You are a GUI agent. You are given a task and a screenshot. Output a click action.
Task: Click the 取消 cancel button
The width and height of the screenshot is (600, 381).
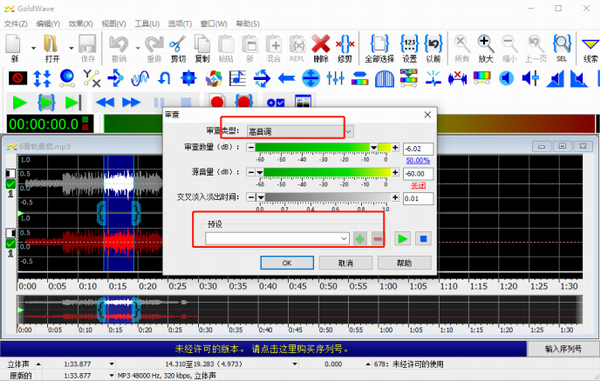346,263
